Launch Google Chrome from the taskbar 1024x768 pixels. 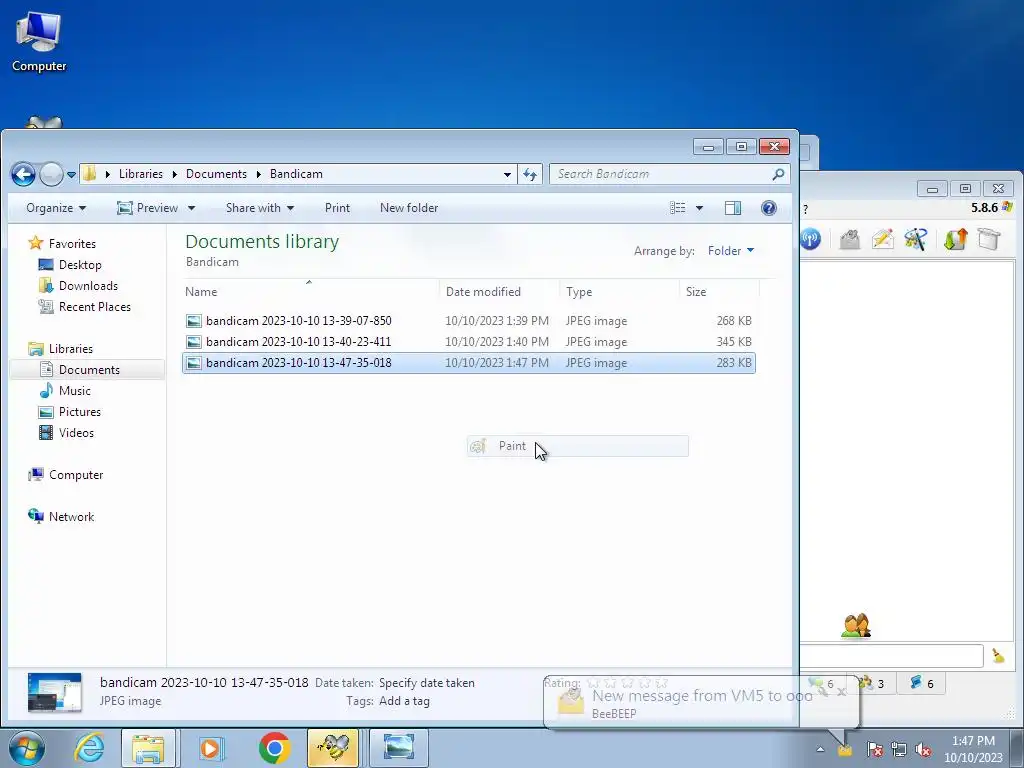pos(274,748)
